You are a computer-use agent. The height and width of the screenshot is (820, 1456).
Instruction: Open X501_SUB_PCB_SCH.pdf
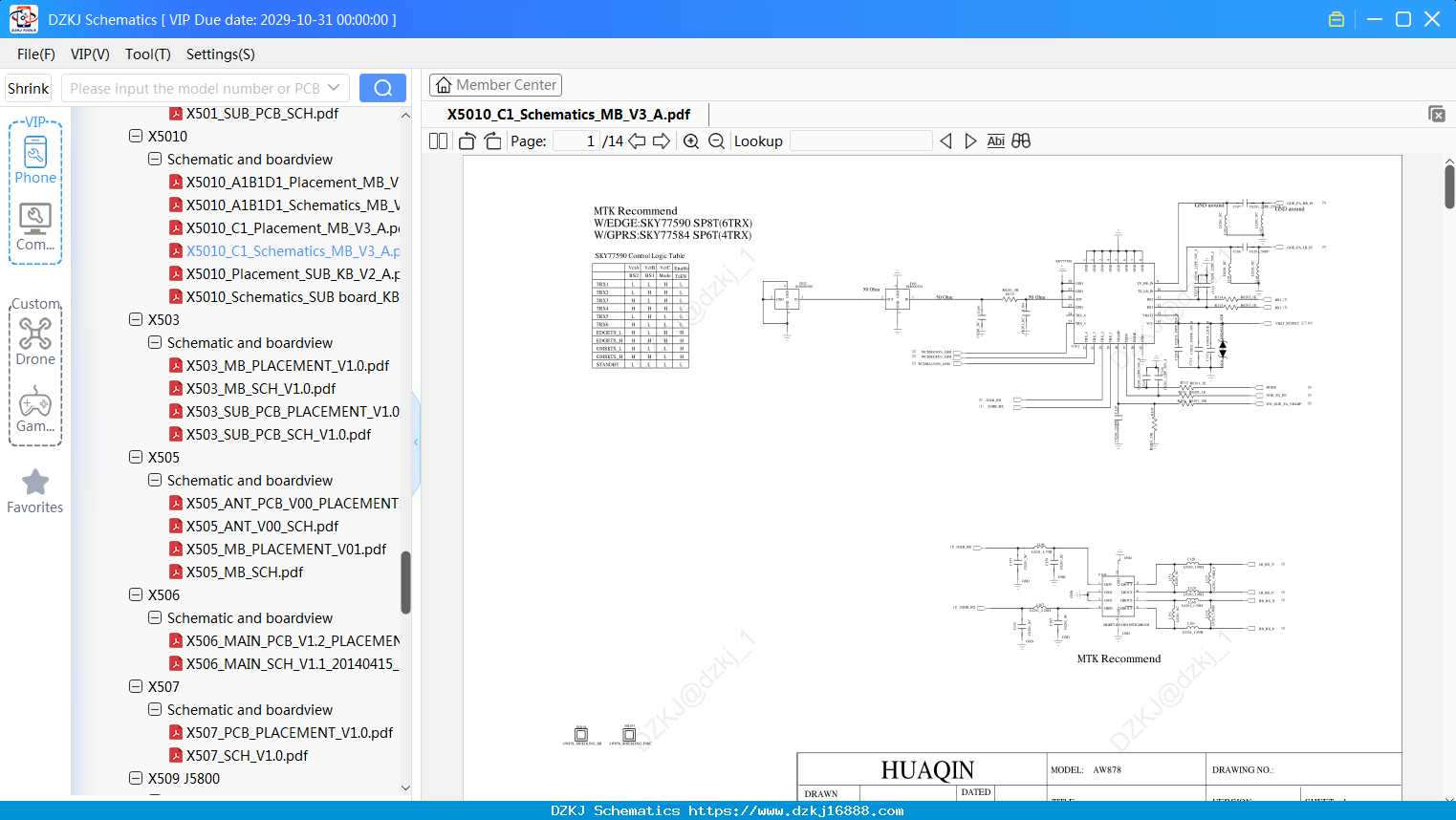[x=254, y=114]
